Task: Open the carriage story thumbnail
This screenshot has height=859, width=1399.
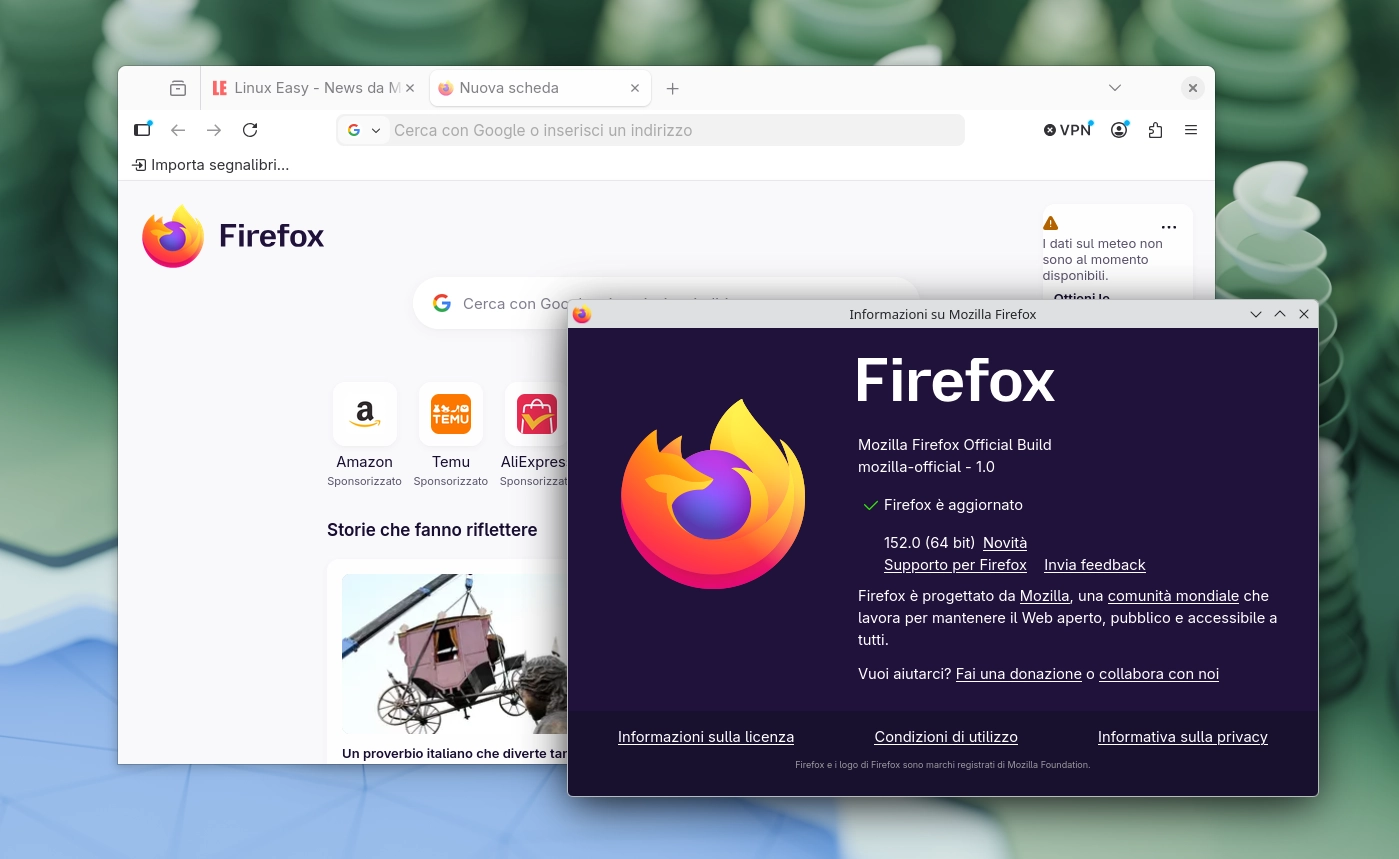Action: click(x=455, y=654)
